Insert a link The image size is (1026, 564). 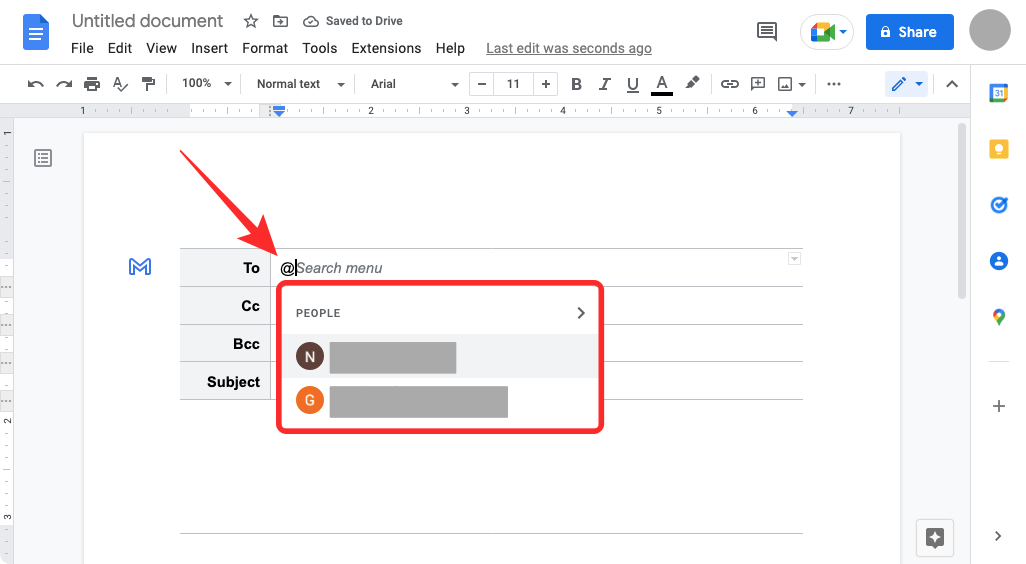730,84
